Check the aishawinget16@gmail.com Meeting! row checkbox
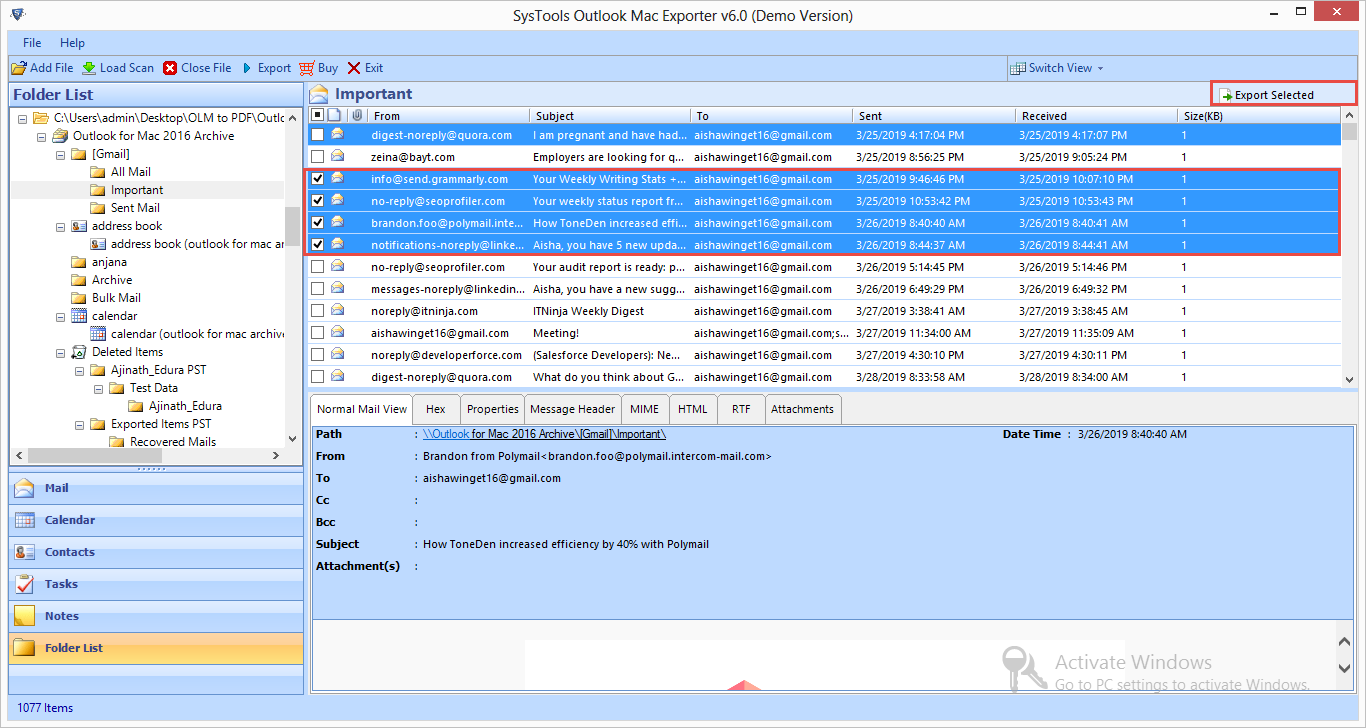This screenshot has width=1366, height=728. coord(317,333)
